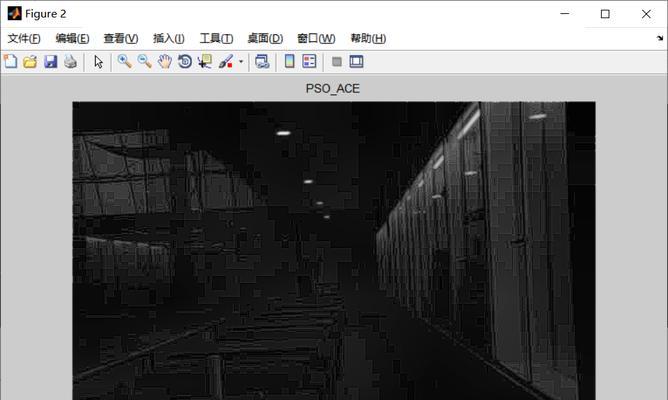Viewport: 668px width, 400px height.
Task: Open the 工具(T) menu
Action: coord(216,39)
